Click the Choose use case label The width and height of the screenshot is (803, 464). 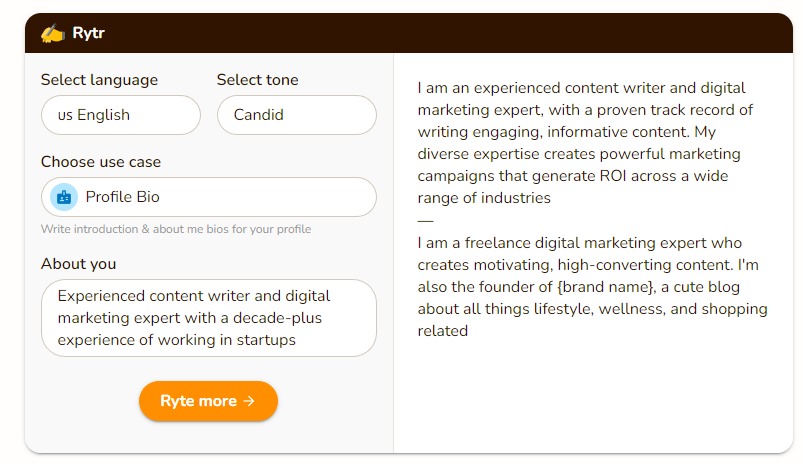coord(101,162)
